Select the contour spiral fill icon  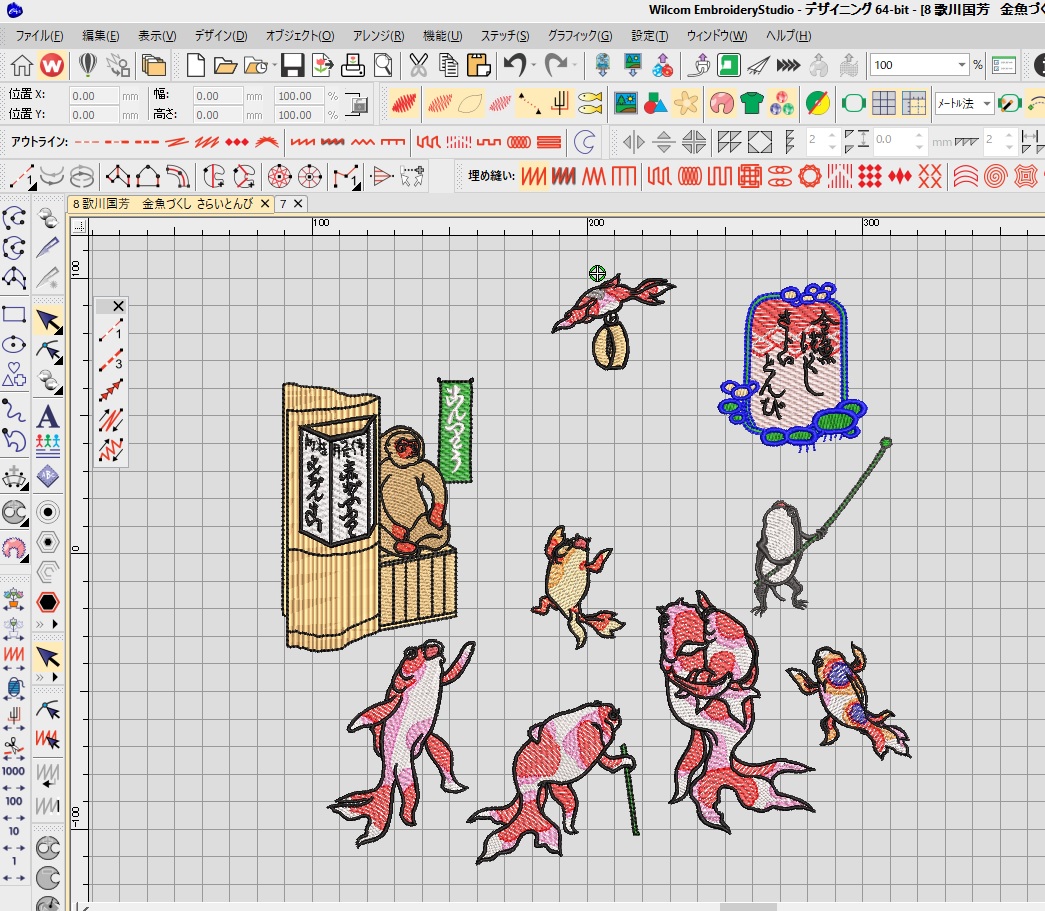(x=995, y=177)
